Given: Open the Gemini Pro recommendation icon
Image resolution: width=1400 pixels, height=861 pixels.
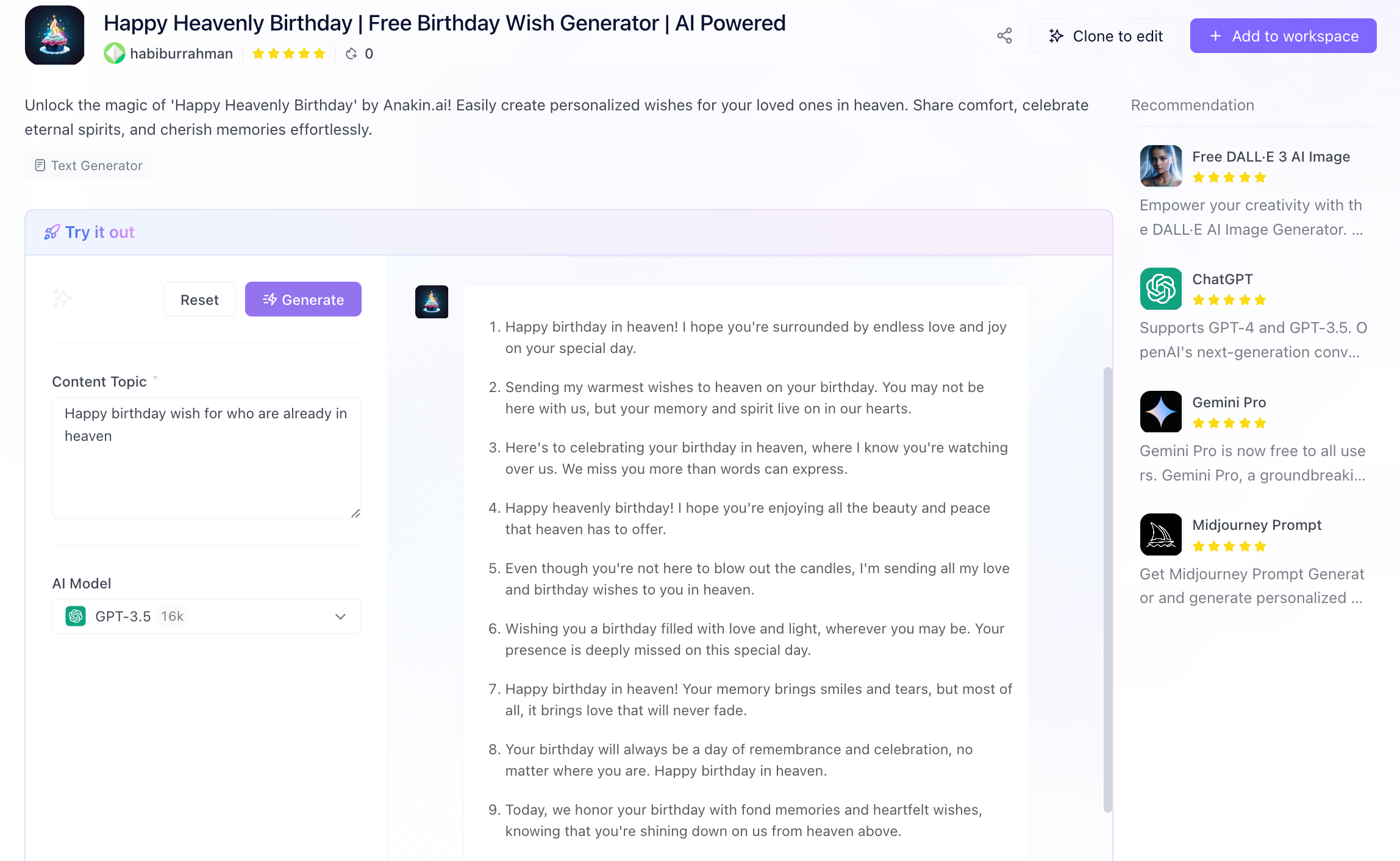Looking at the screenshot, I should (x=1161, y=412).
